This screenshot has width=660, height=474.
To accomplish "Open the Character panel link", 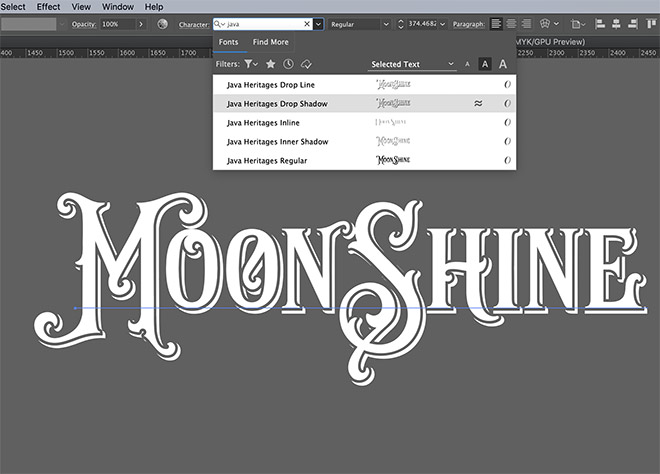I will click(x=193, y=23).
